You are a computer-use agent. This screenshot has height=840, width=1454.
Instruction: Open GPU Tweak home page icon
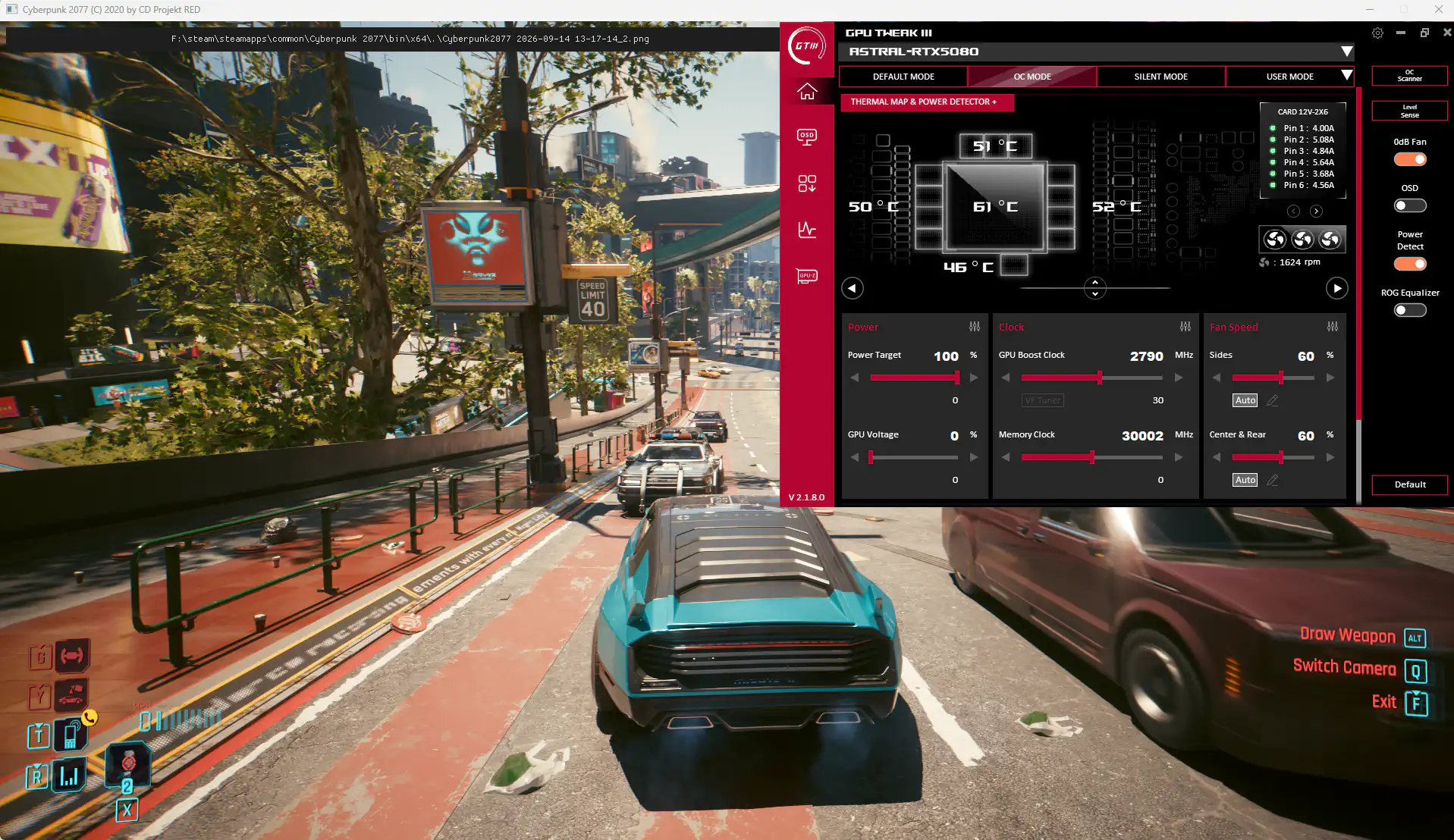pos(807,92)
